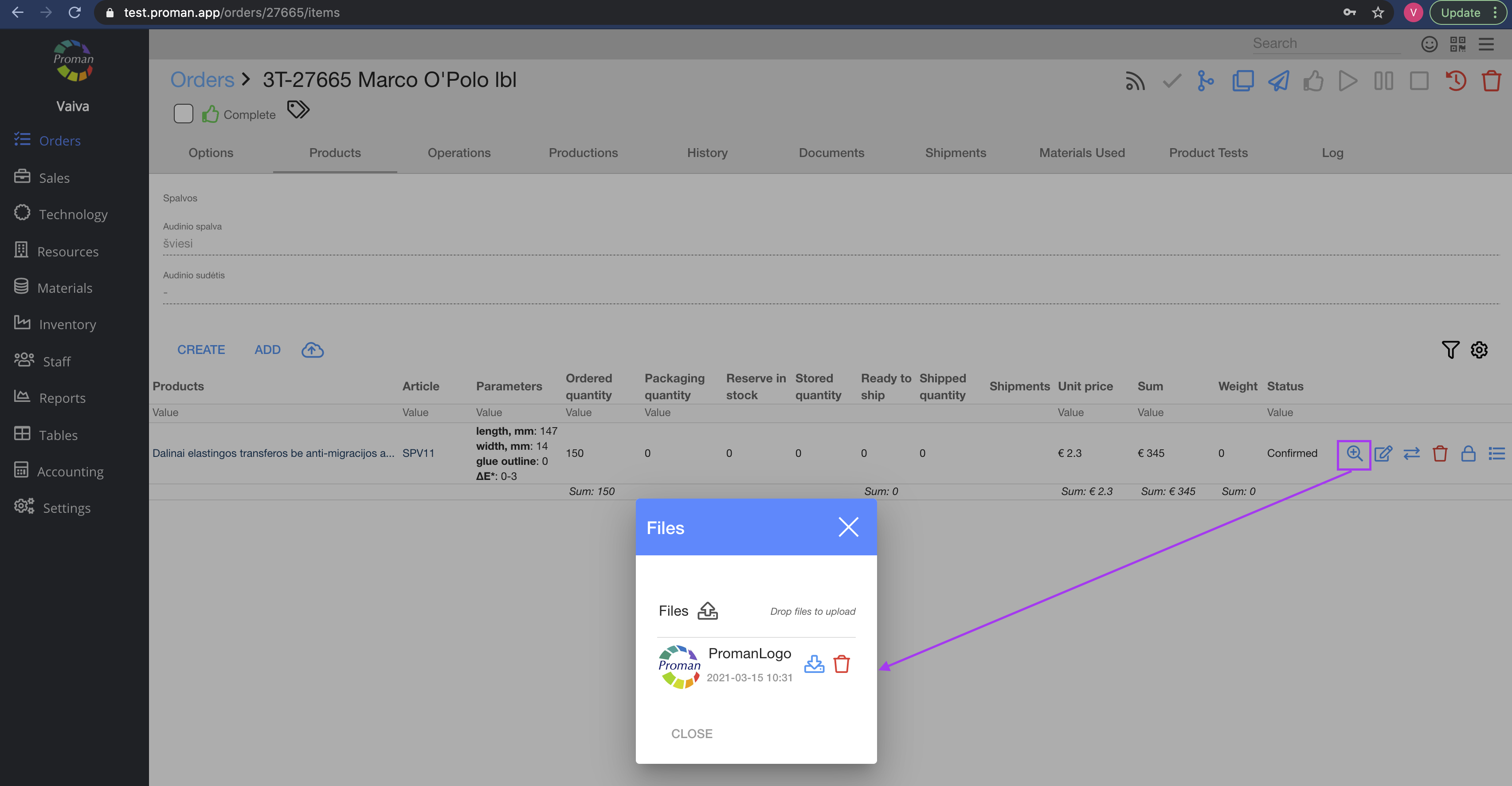Click the order history restore icon
Image resolution: width=1512 pixels, height=786 pixels.
click(1455, 80)
